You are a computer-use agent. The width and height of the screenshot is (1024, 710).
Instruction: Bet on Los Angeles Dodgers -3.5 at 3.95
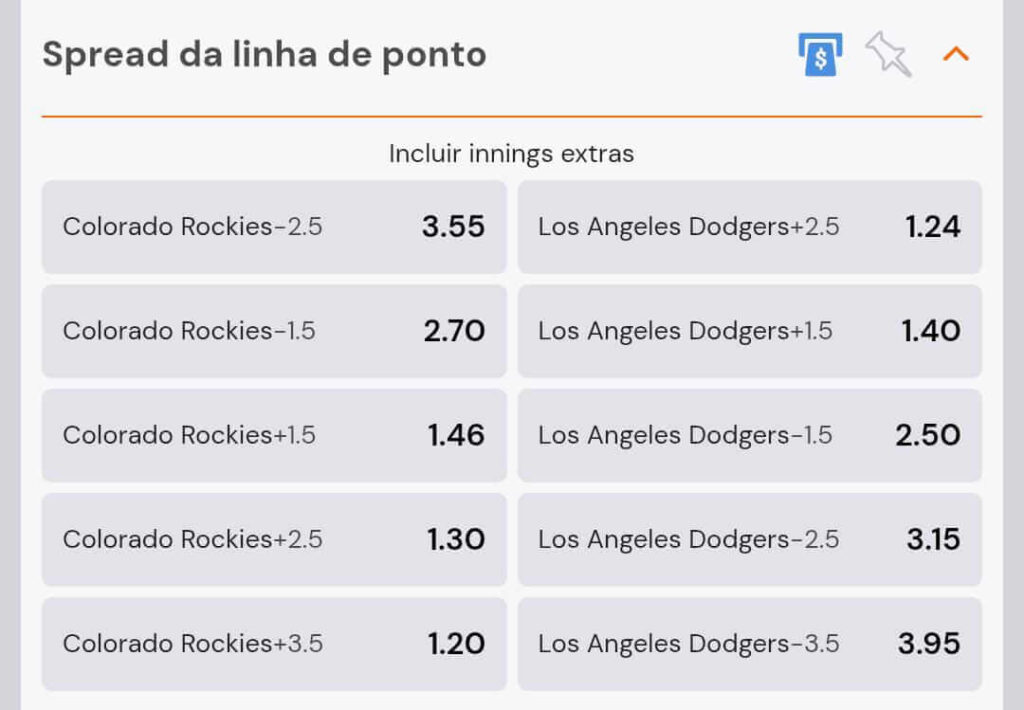pyautogui.click(x=750, y=643)
